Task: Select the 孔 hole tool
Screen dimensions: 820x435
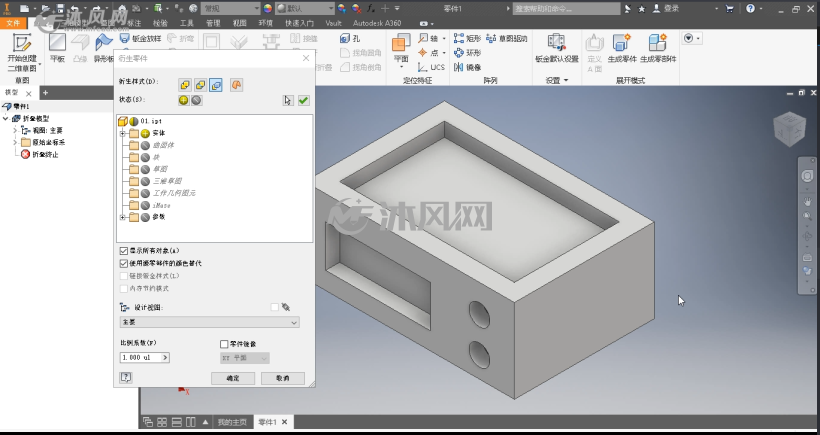Action: [x=350, y=38]
